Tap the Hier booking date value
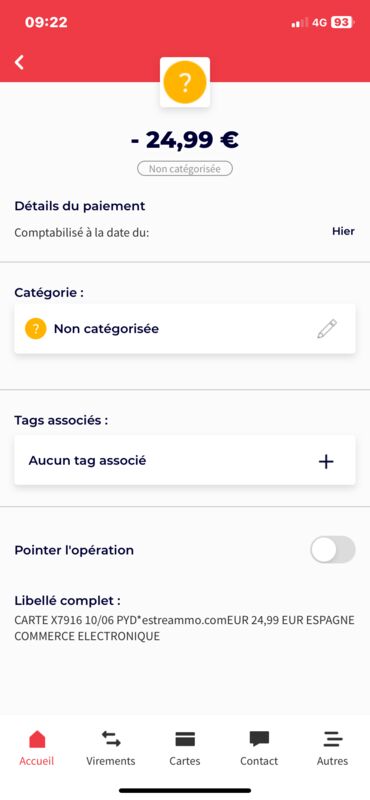The image size is (370, 800). (343, 231)
